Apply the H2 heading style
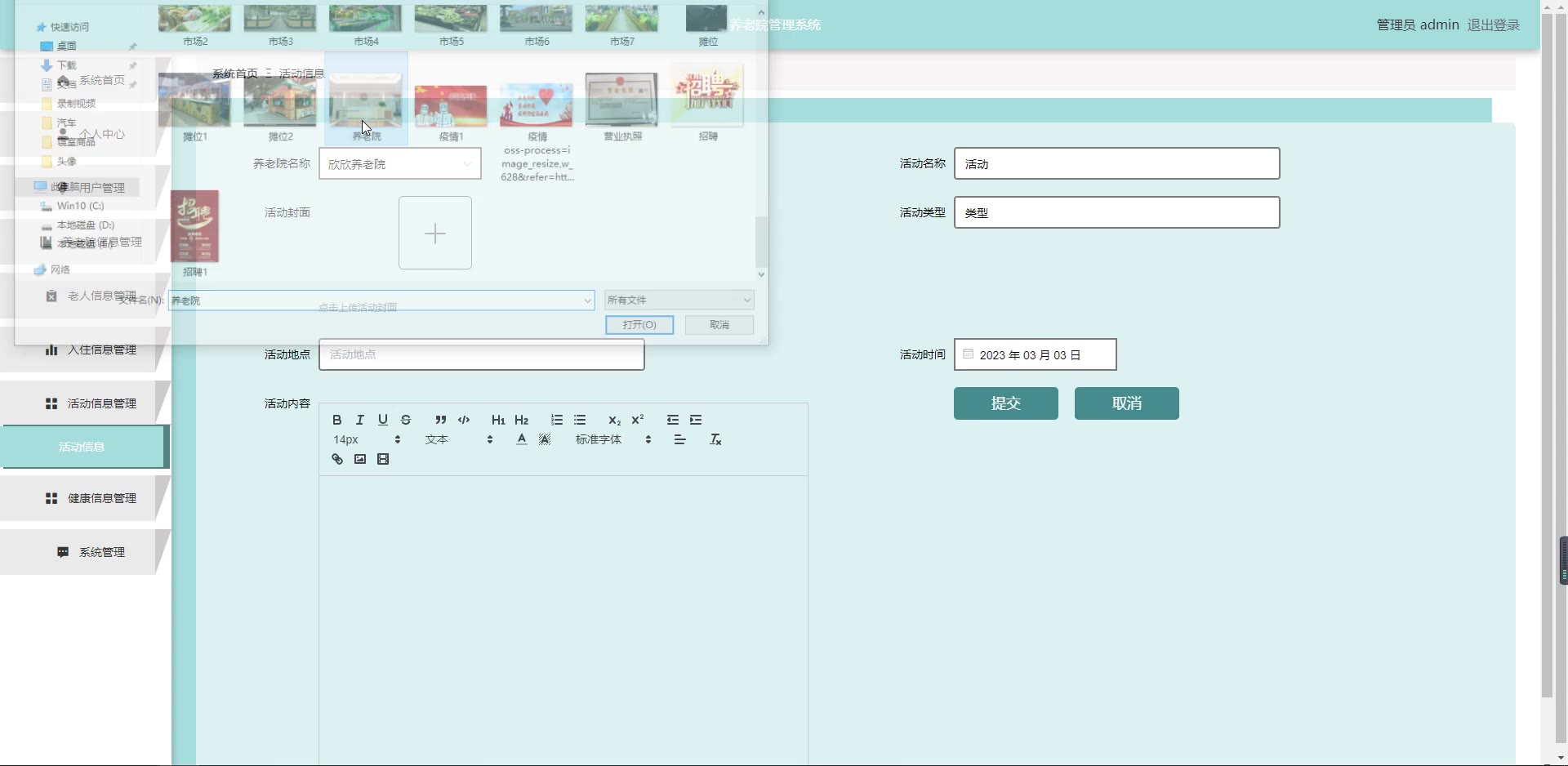The image size is (1568, 766). pyautogui.click(x=522, y=420)
